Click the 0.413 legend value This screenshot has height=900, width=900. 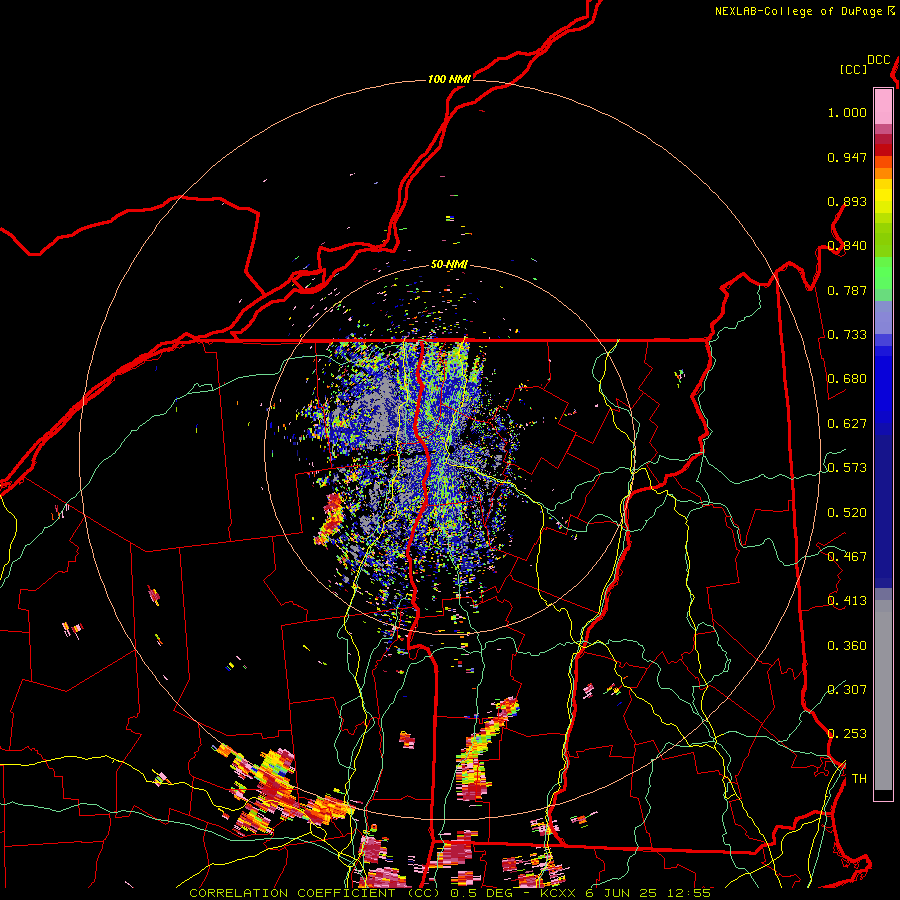847,601
